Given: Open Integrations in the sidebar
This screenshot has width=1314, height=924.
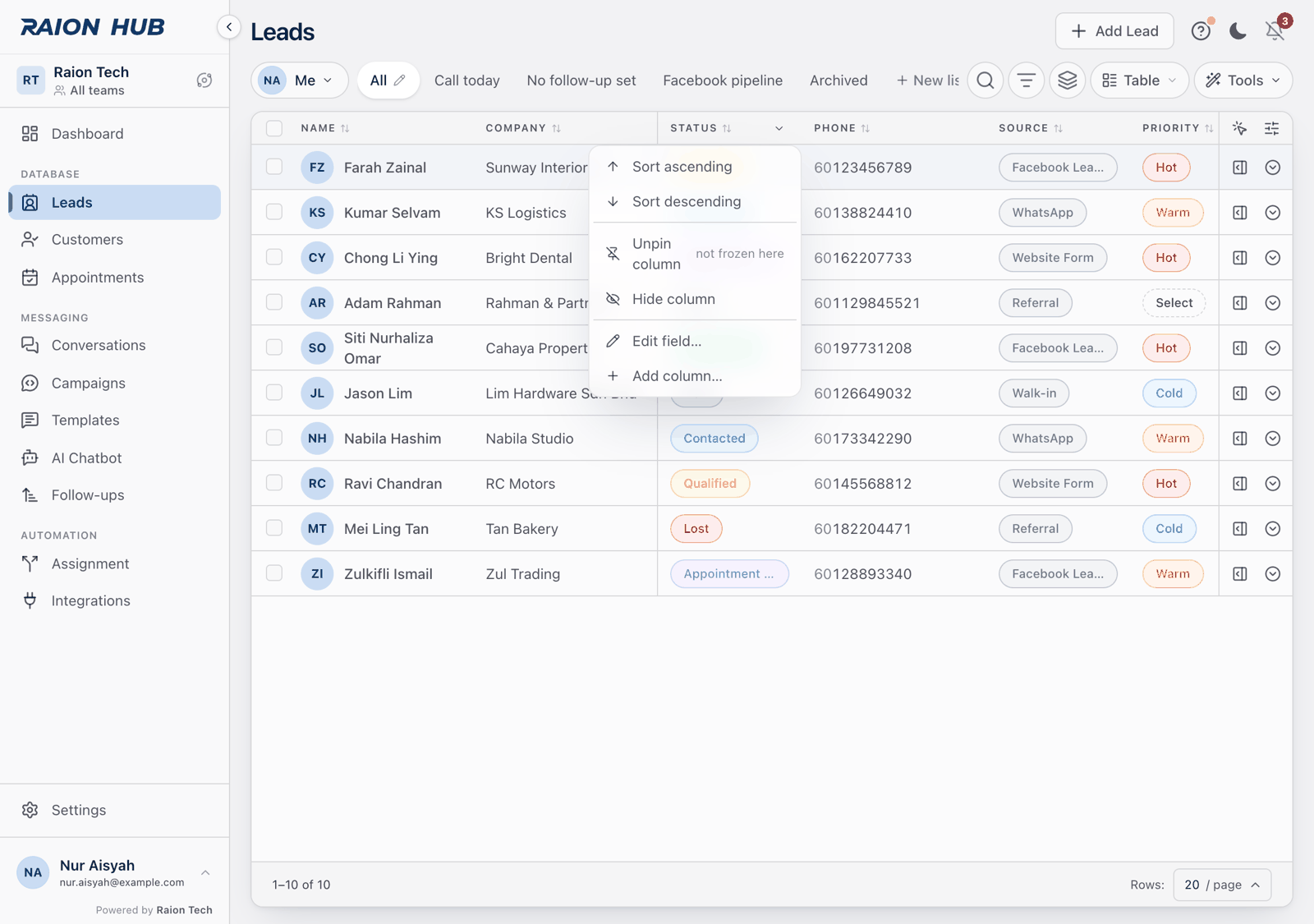Looking at the screenshot, I should pyautogui.click(x=115, y=601).
